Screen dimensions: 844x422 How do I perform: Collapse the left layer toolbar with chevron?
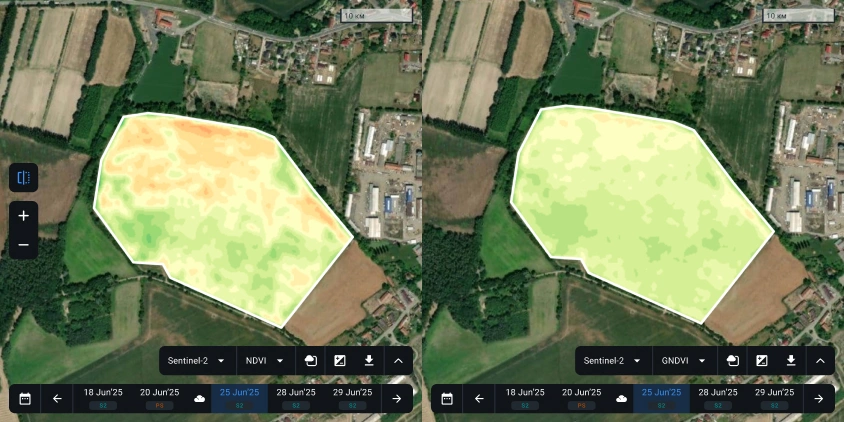click(x=398, y=360)
